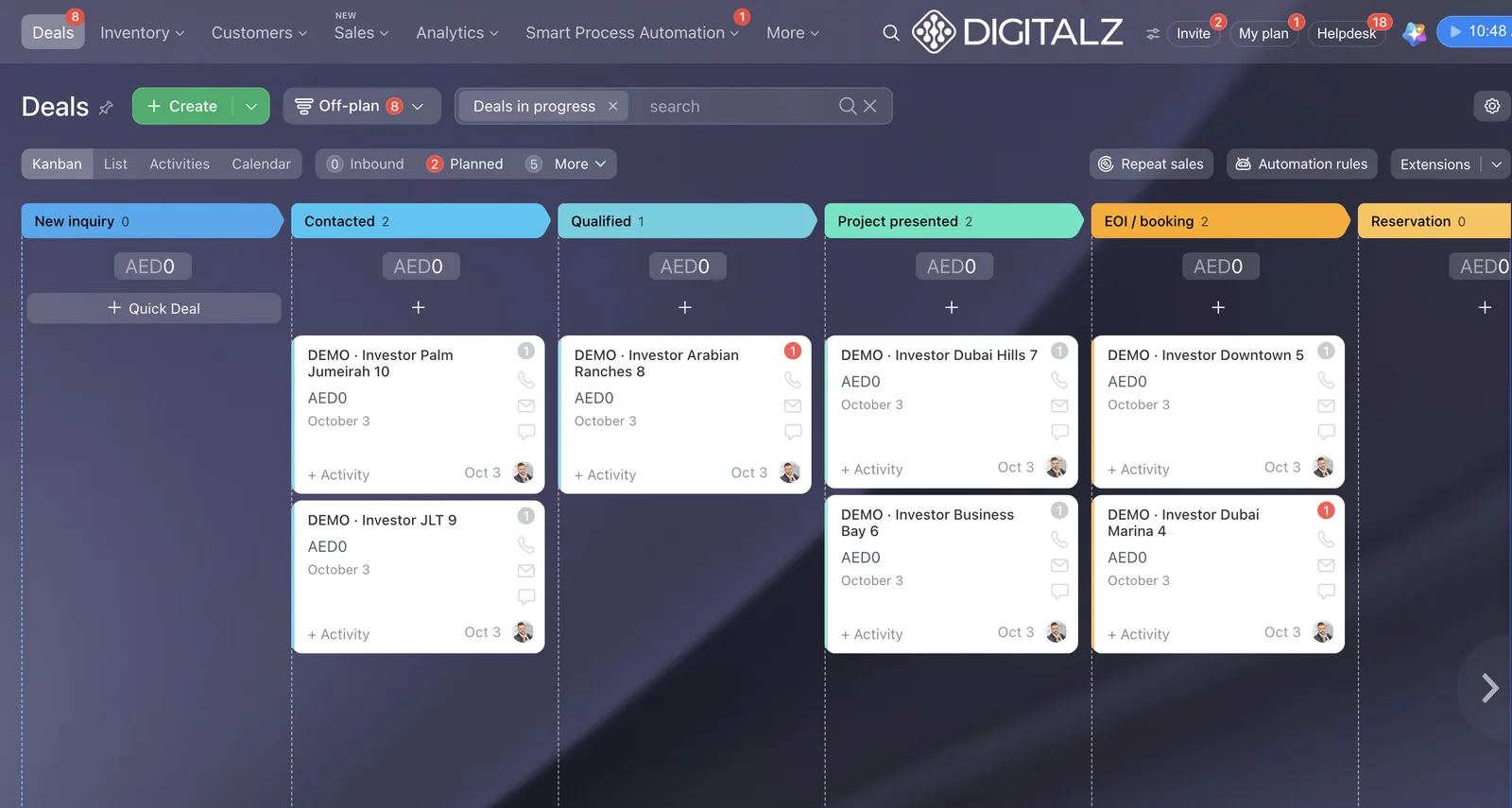The image size is (1512, 808).
Task: Open the Inventory menu
Action: coord(142,33)
